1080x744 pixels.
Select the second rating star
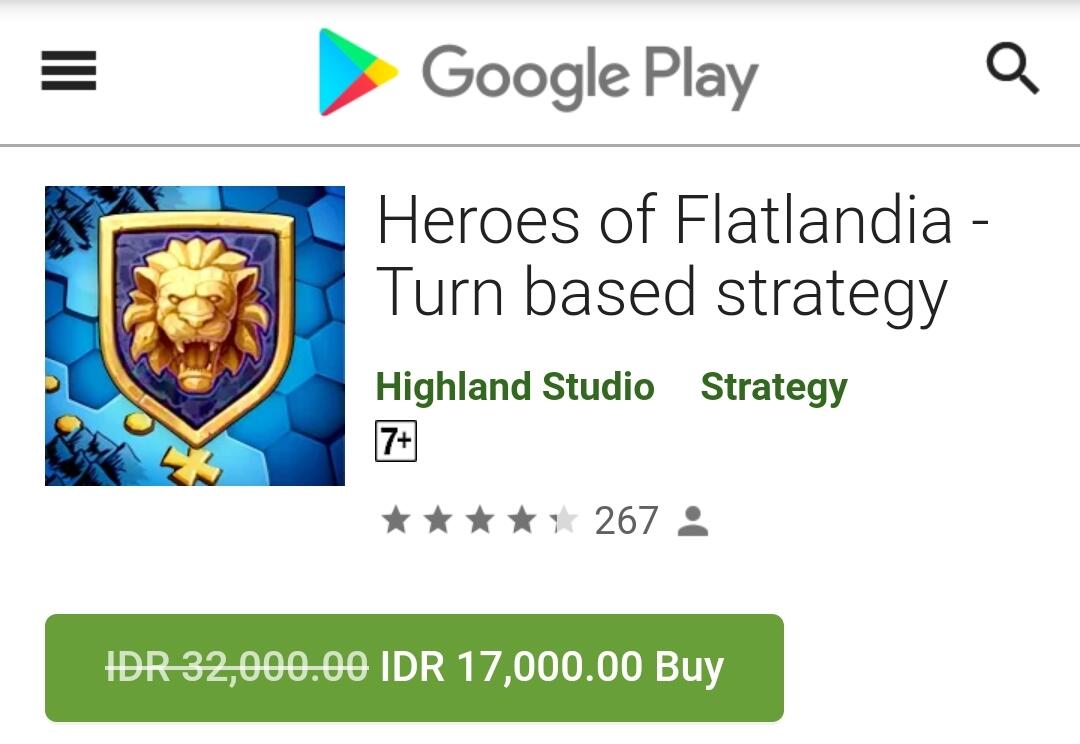438,520
